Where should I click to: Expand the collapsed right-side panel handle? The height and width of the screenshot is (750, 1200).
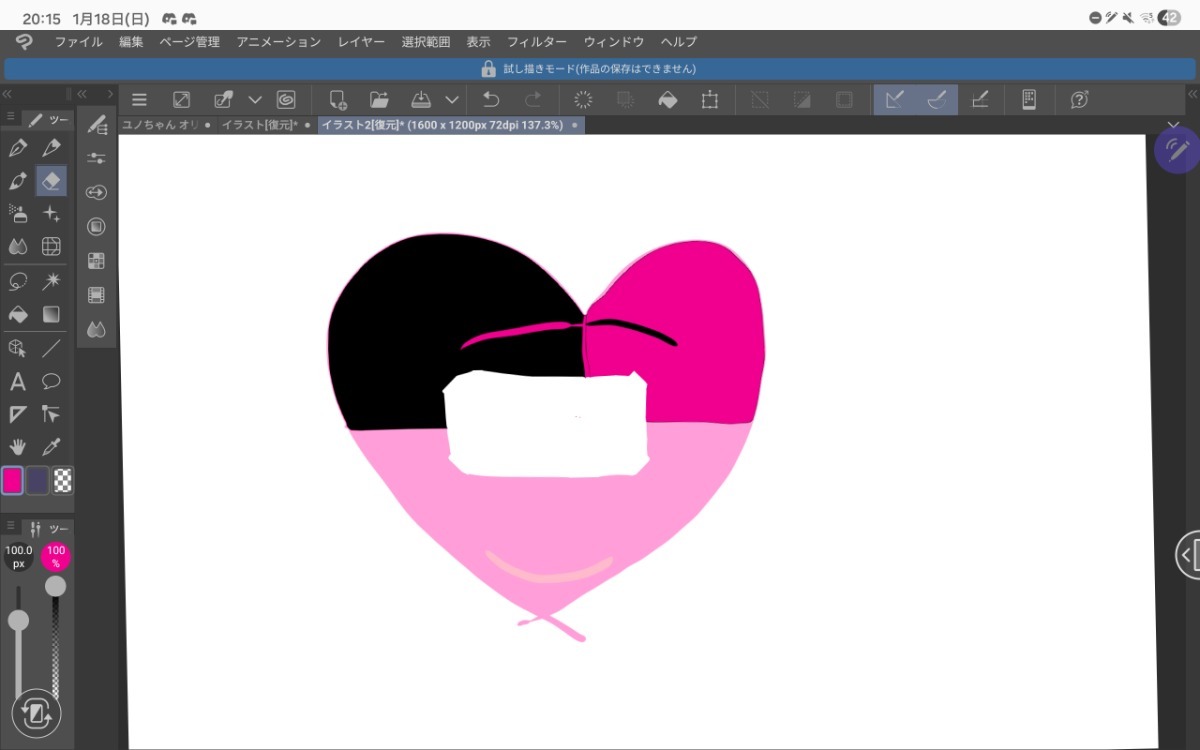coord(1188,555)
